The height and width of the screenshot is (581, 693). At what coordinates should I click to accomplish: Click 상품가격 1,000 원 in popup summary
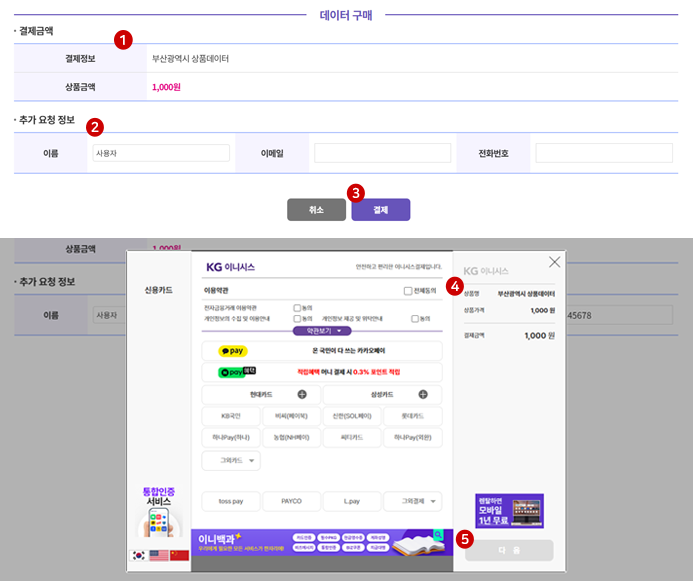[509, 310]
